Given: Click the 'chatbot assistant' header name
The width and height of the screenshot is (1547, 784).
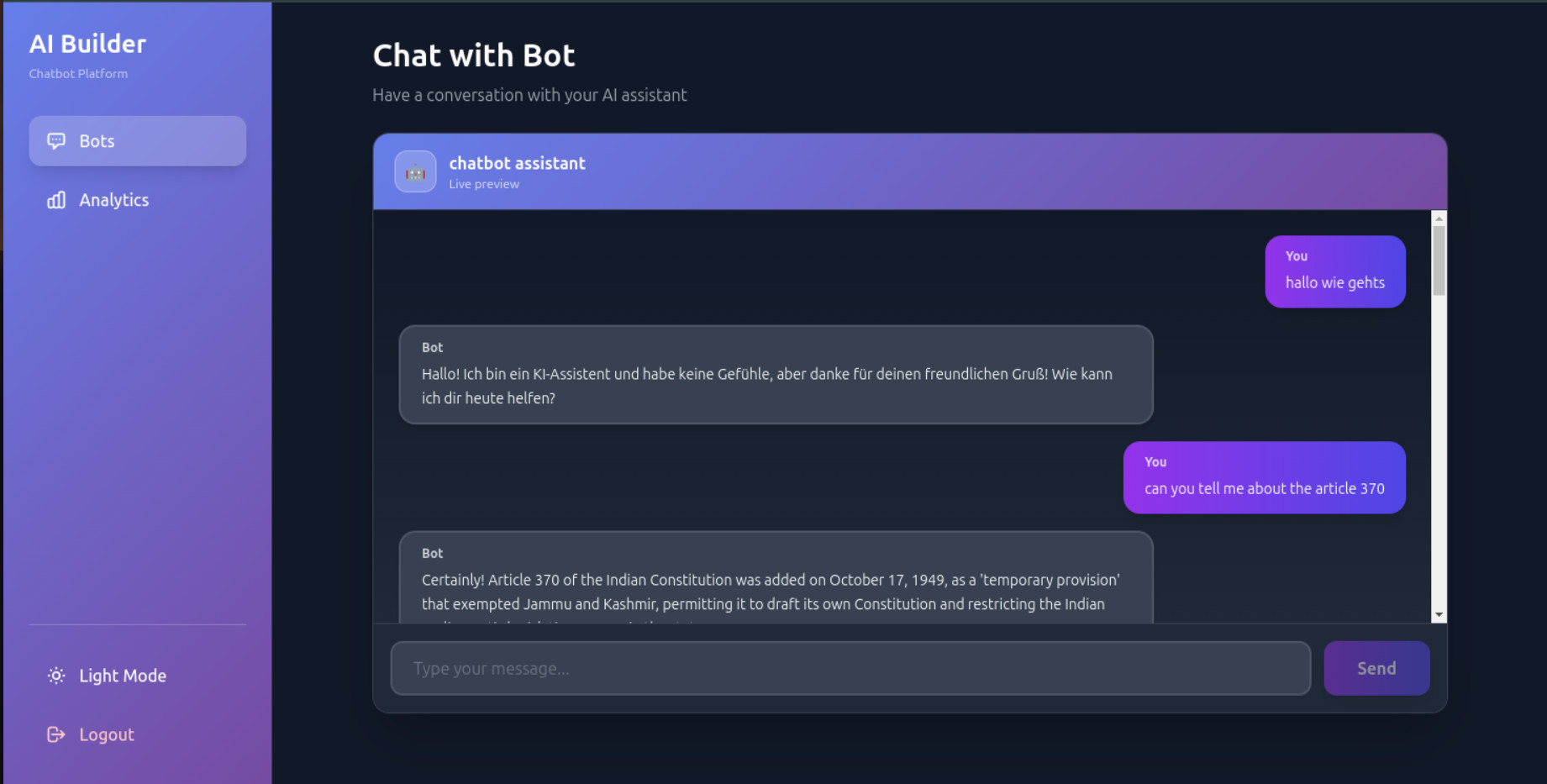Looking at the screenshot, I should pos(517,163).
